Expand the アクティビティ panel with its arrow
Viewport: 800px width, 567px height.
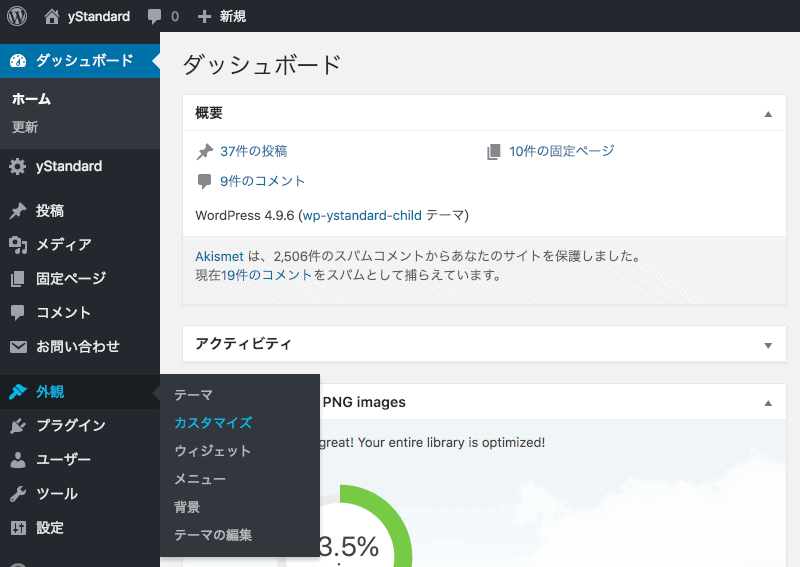768,346
